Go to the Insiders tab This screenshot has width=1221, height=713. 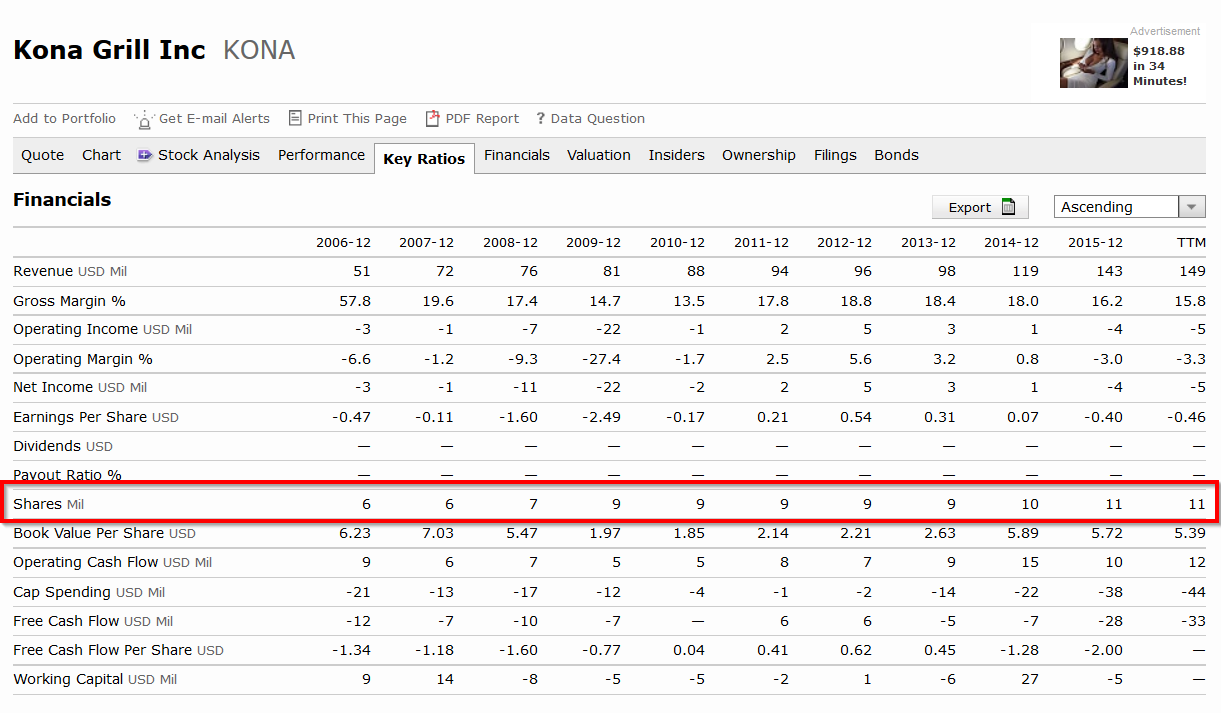tap(676, 155)
